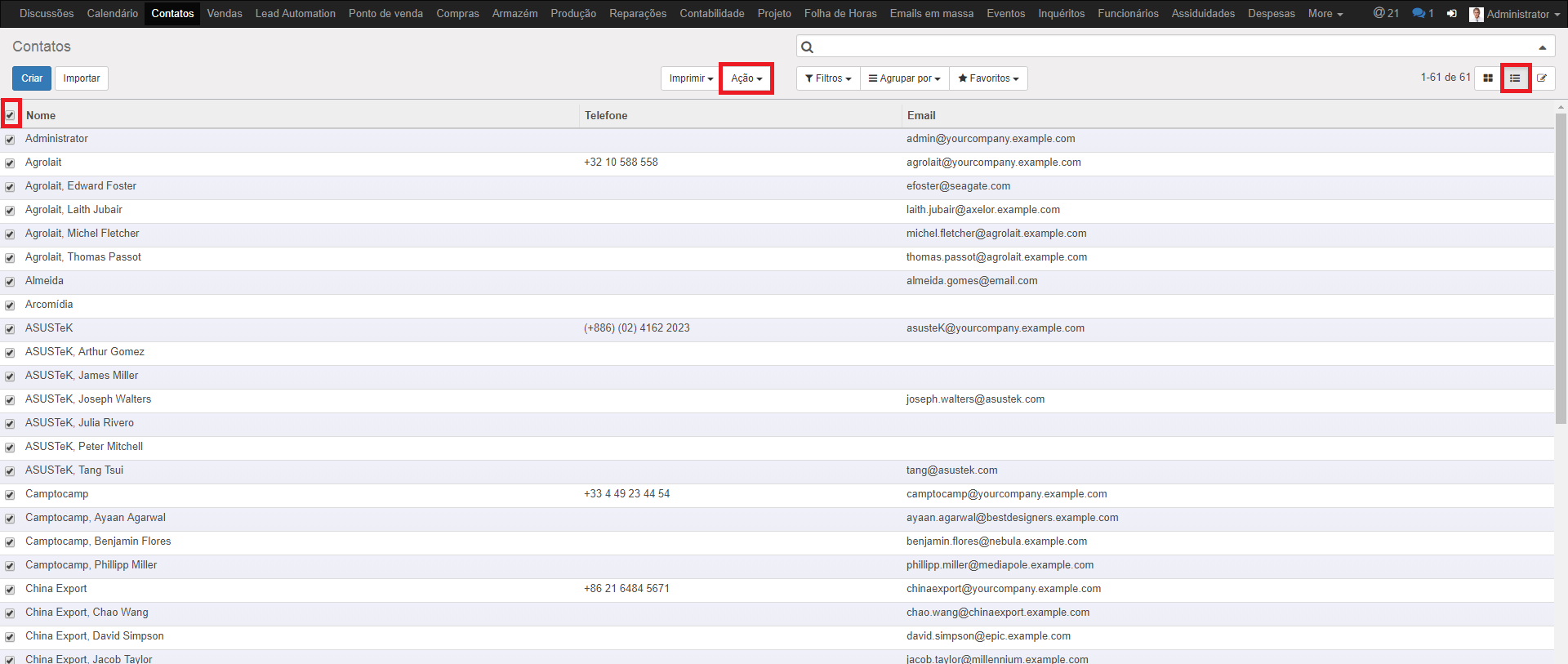Screen dimensions: 1568x664
Task: Go to the Vendas menu
Action: 225,14
